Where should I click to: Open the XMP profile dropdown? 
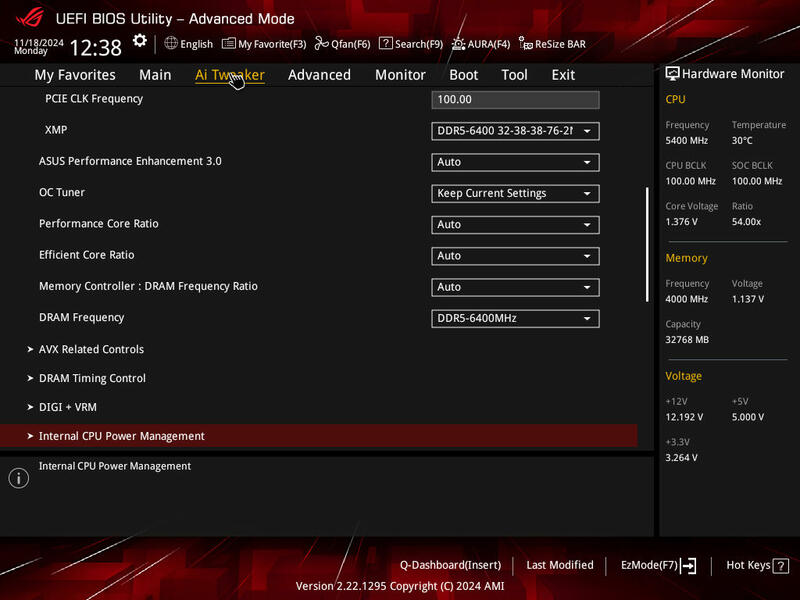tap(515, 131)
